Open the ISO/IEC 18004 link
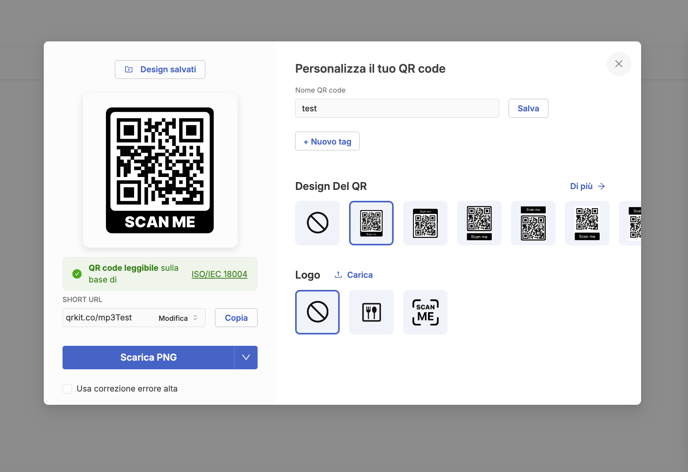 (x=219, y=274)
